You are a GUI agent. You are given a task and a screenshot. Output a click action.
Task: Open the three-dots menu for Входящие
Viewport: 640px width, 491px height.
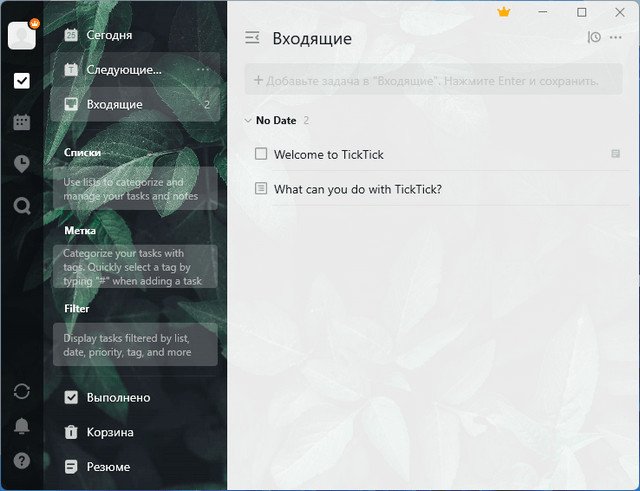point(615,38)
